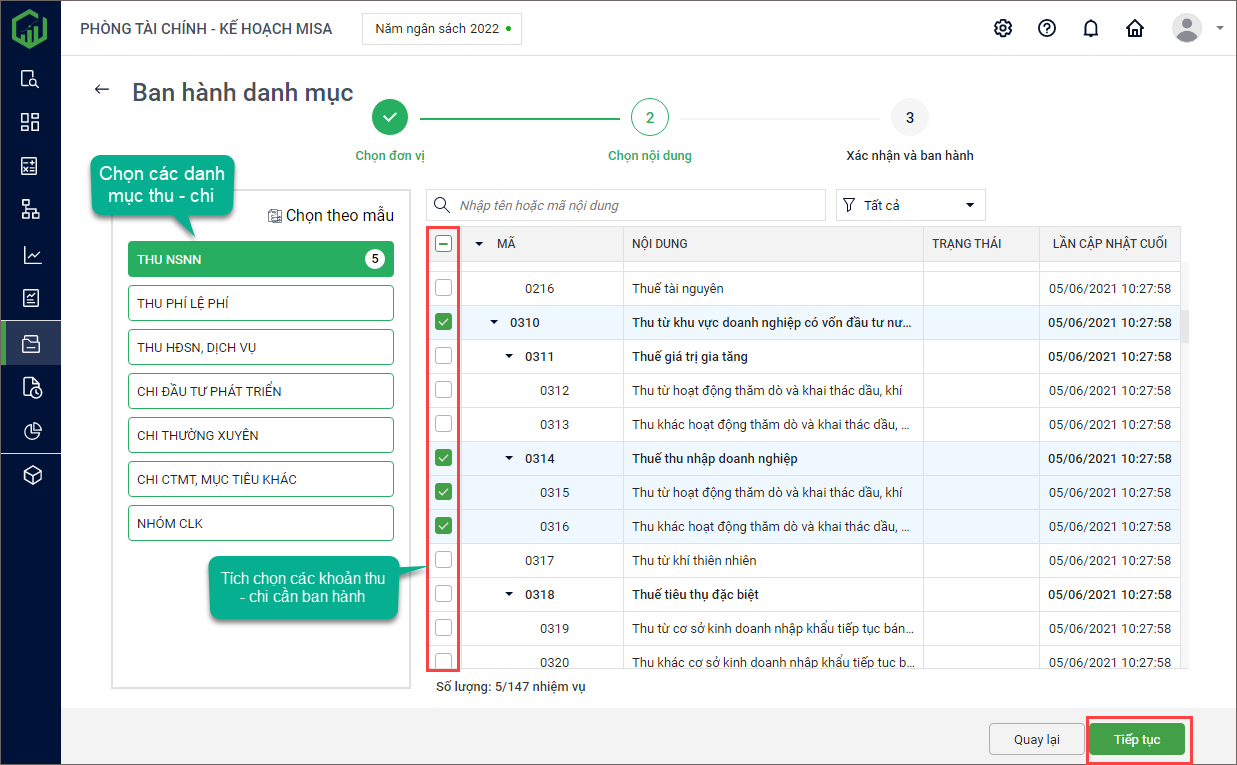Click the help question mark icon
1237x765 pixels.
(1047, 28)
